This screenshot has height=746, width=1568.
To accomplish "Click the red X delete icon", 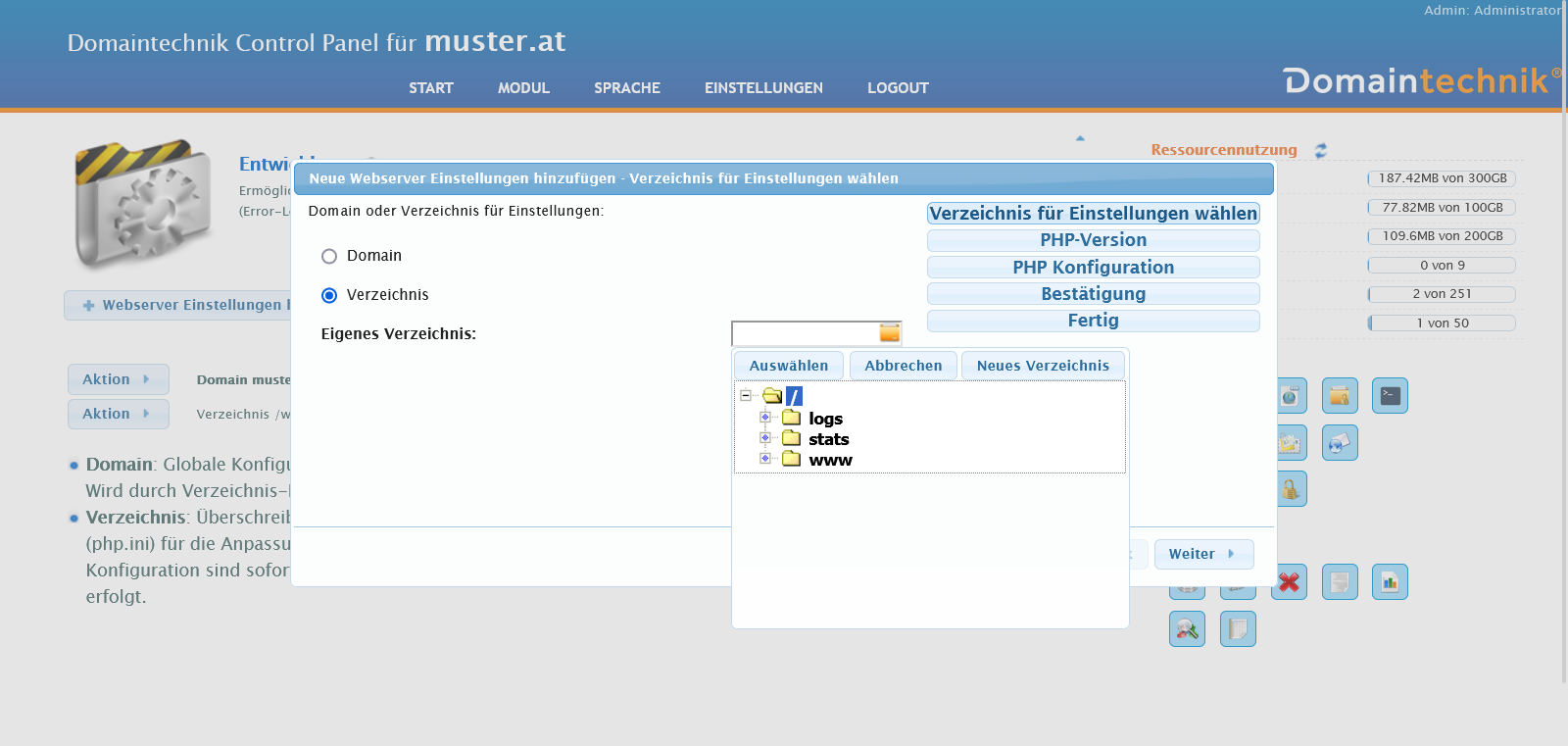I will [1289, 582].
